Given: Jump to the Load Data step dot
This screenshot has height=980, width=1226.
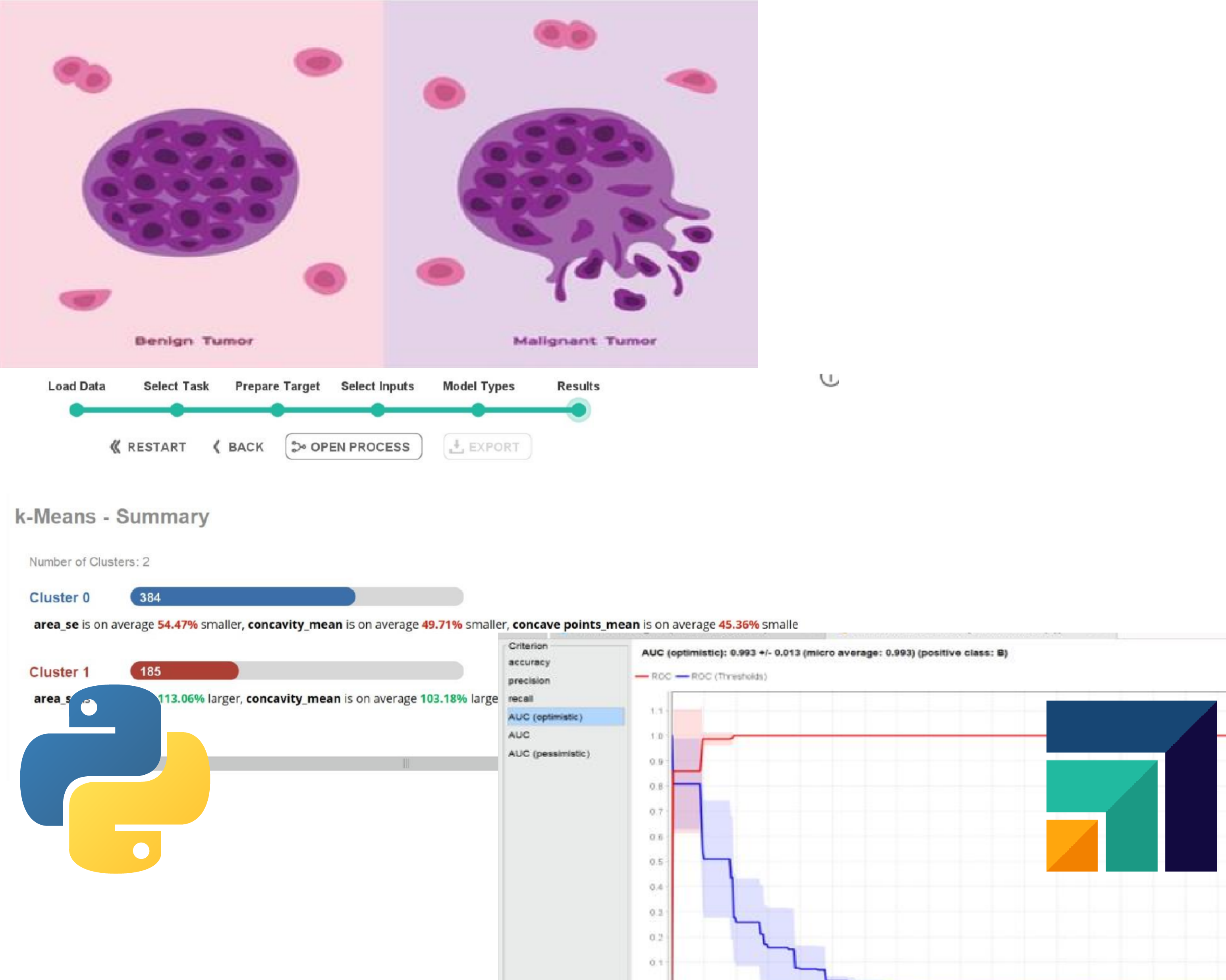Looking at the screenshot, I should [x=76, y=410].
